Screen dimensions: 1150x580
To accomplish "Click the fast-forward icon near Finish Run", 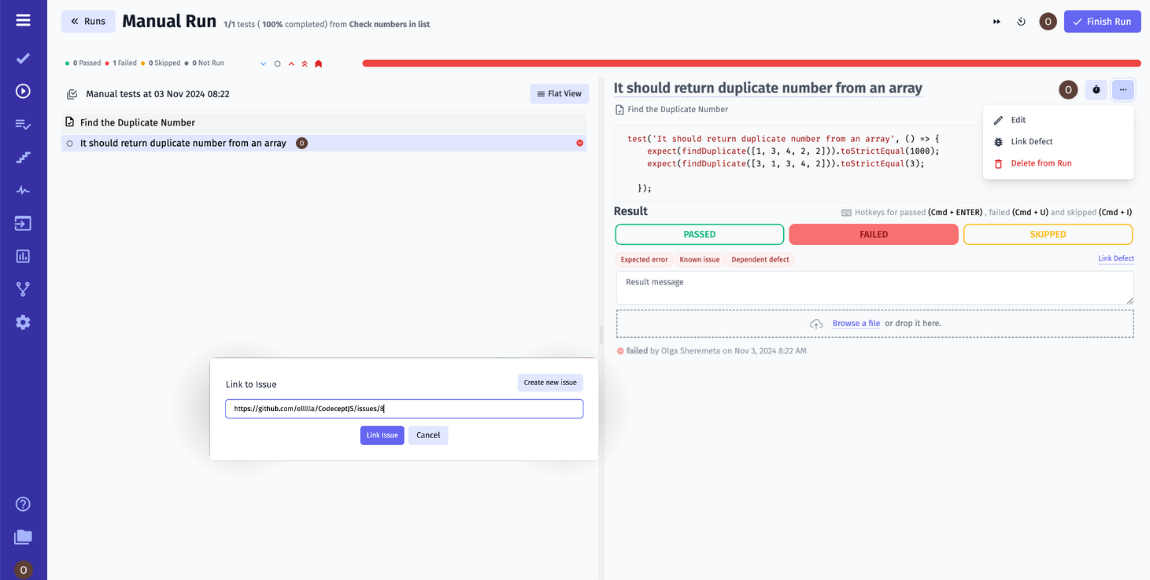I will click(996, 20).
